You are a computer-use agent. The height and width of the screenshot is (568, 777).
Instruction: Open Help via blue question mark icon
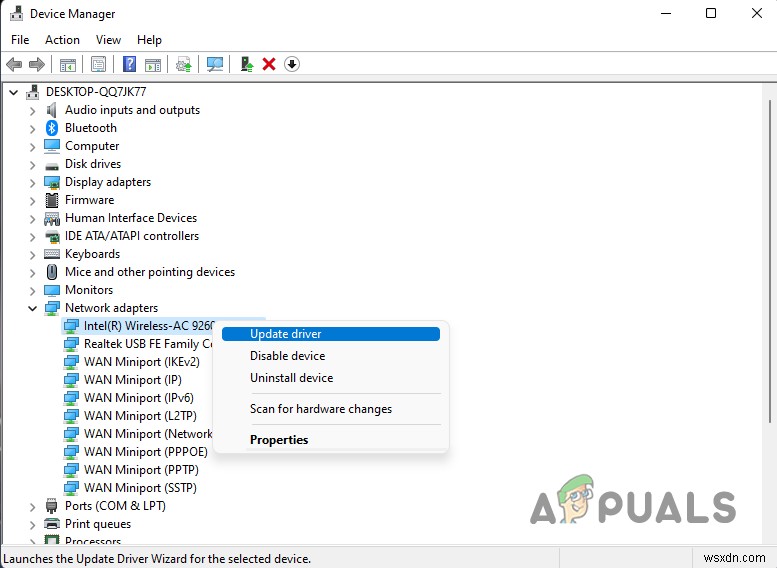pos(129,64)
